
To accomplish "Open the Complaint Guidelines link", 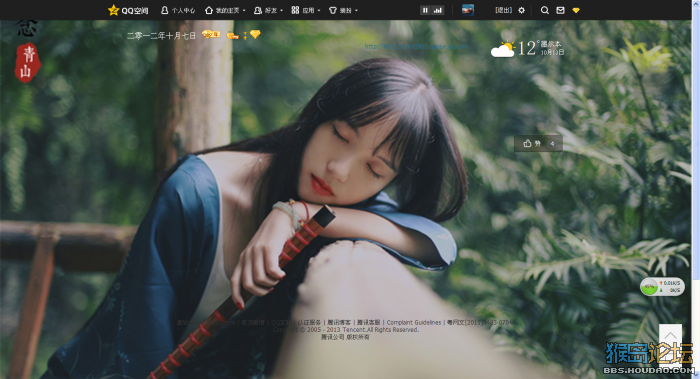I will [413, 322].
